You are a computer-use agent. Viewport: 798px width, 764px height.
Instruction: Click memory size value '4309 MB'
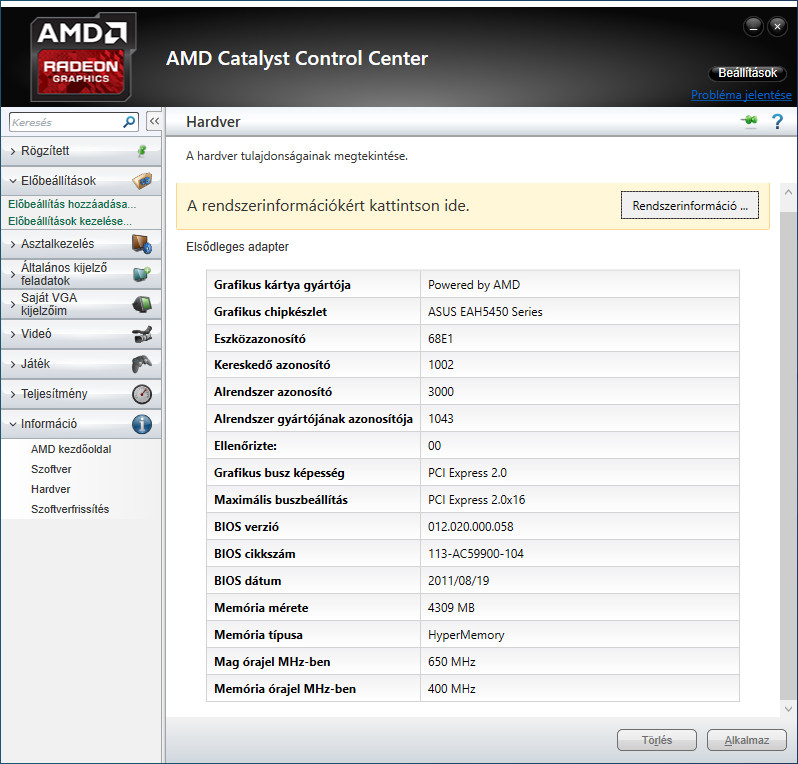pos(451,607)
